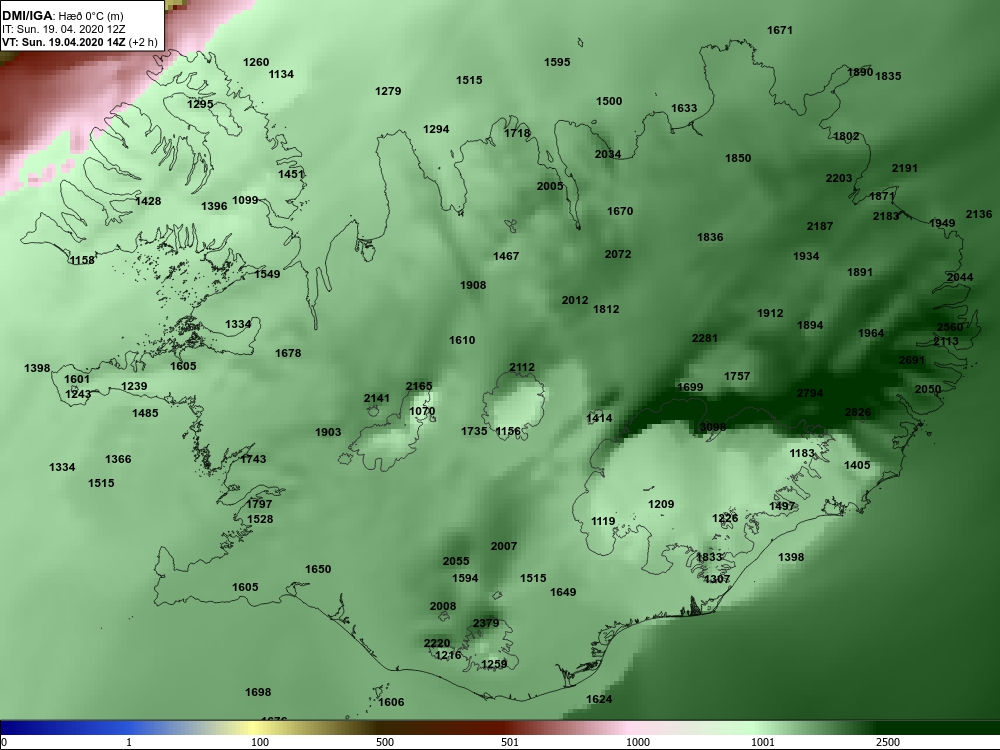This screenshot has height=750, width=1000.
Task: Click the 500 label on color scale
Action: pyautogui.click(x=385, y=742)
